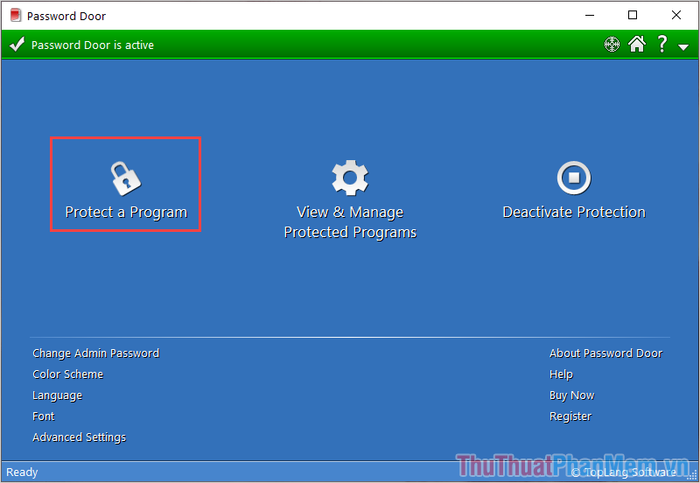Open Advanced Settings link

coord(79,437)
